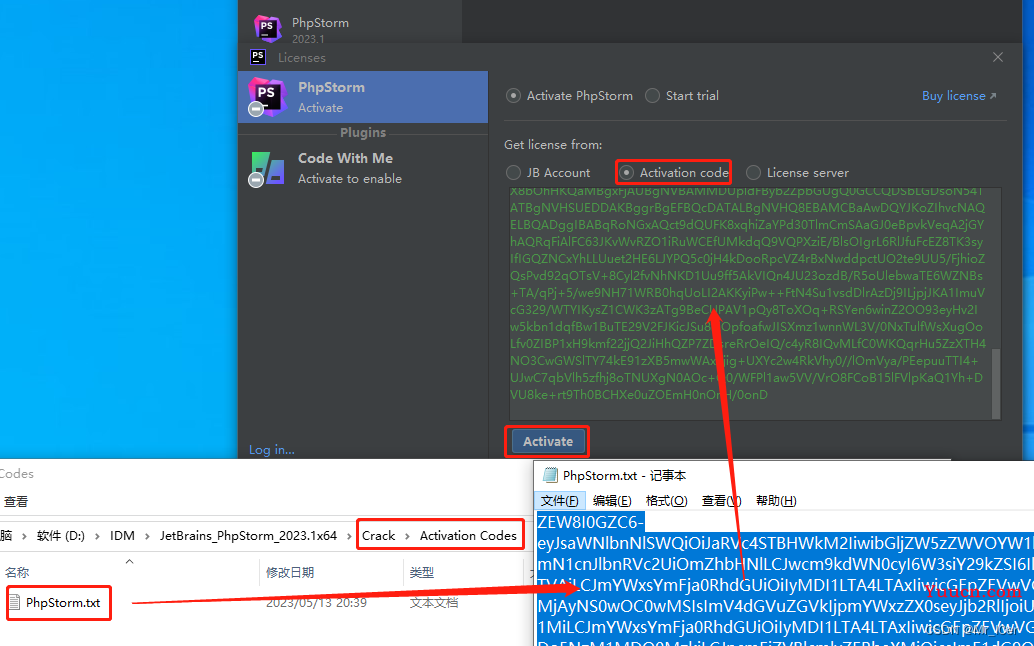Open 文件(F) menu in Notepad
Screen dimensions: 1034x646
point(559,500)
